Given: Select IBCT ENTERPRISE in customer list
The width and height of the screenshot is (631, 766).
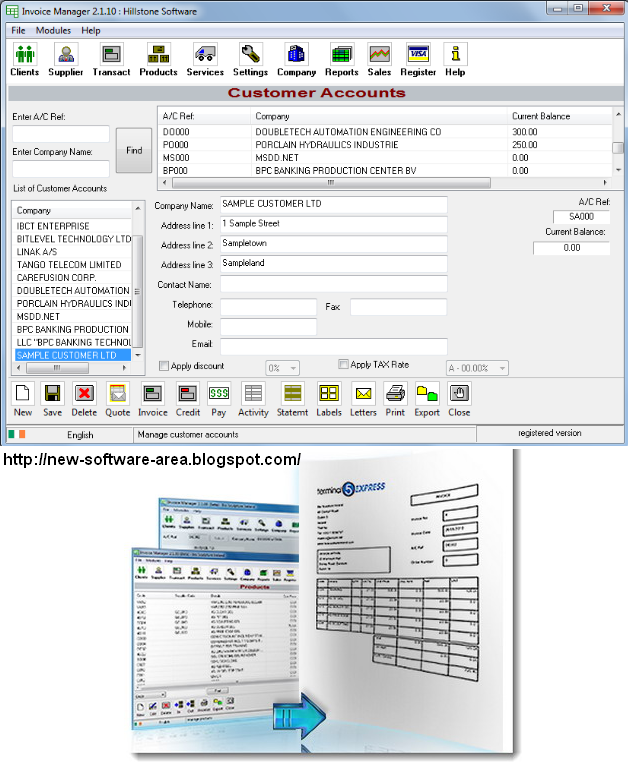Looking at the screenshot, I should click(x=72, y=226).
